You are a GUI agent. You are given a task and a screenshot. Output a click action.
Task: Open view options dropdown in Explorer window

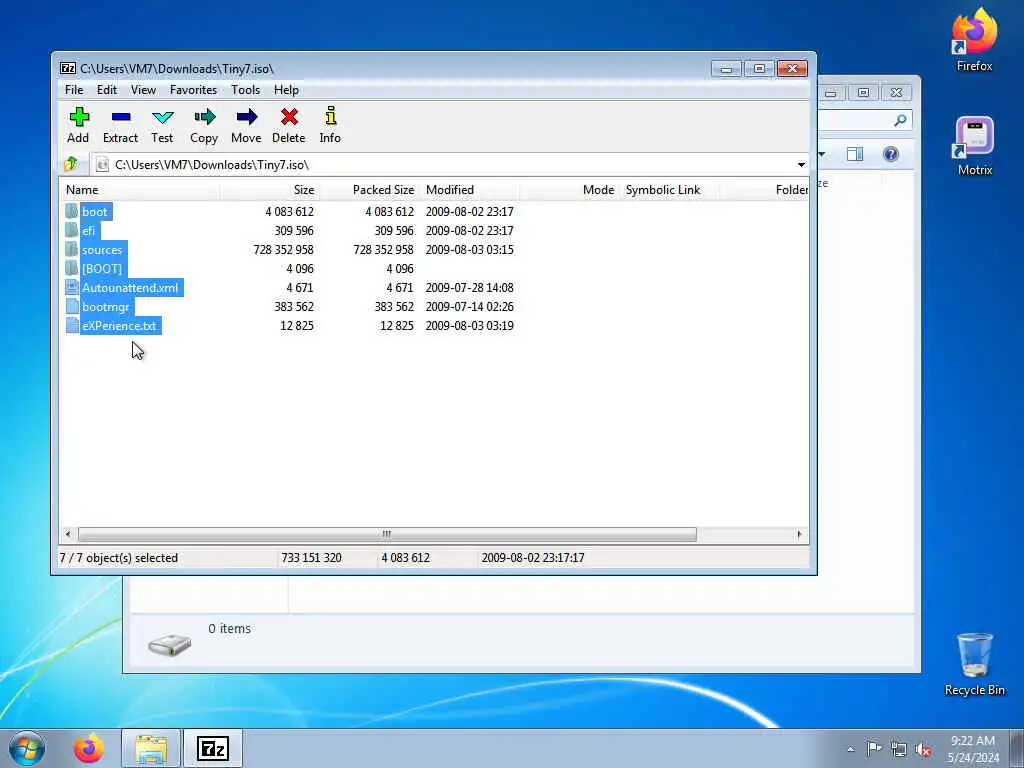tap(822, 154)
